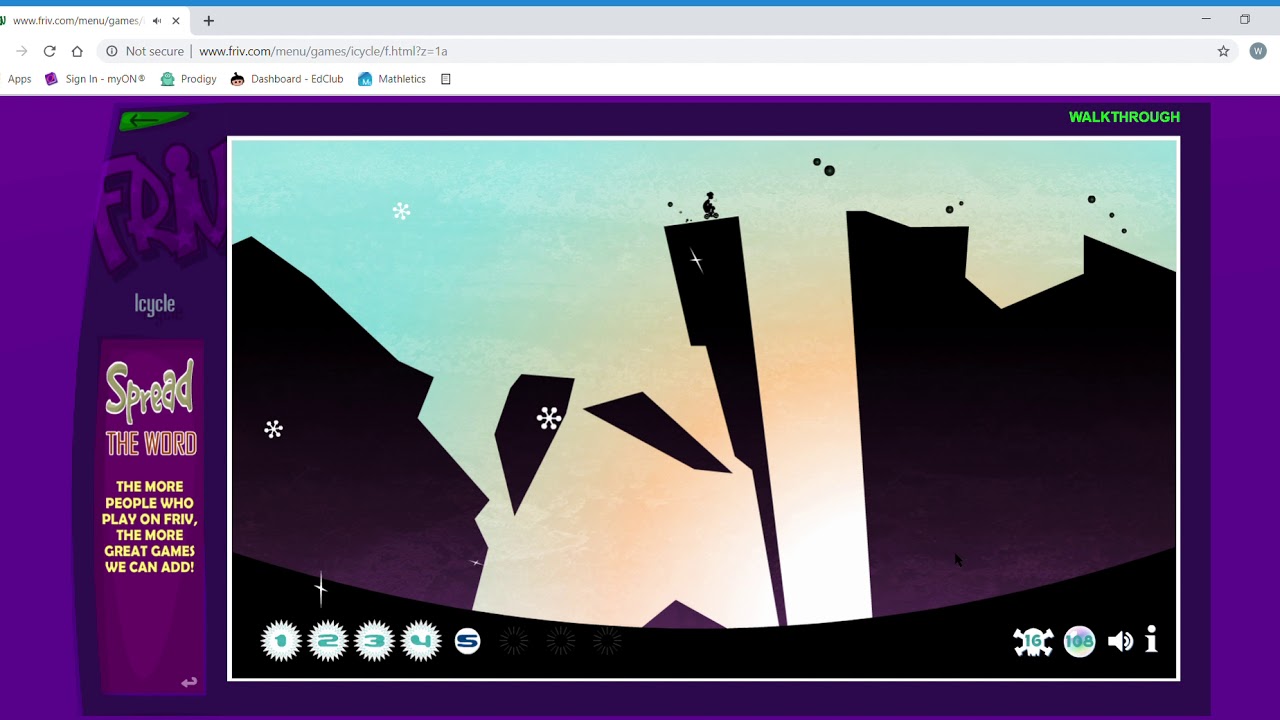
Task: Click the browser forward arrow
Action: click(x=21, y=51)
